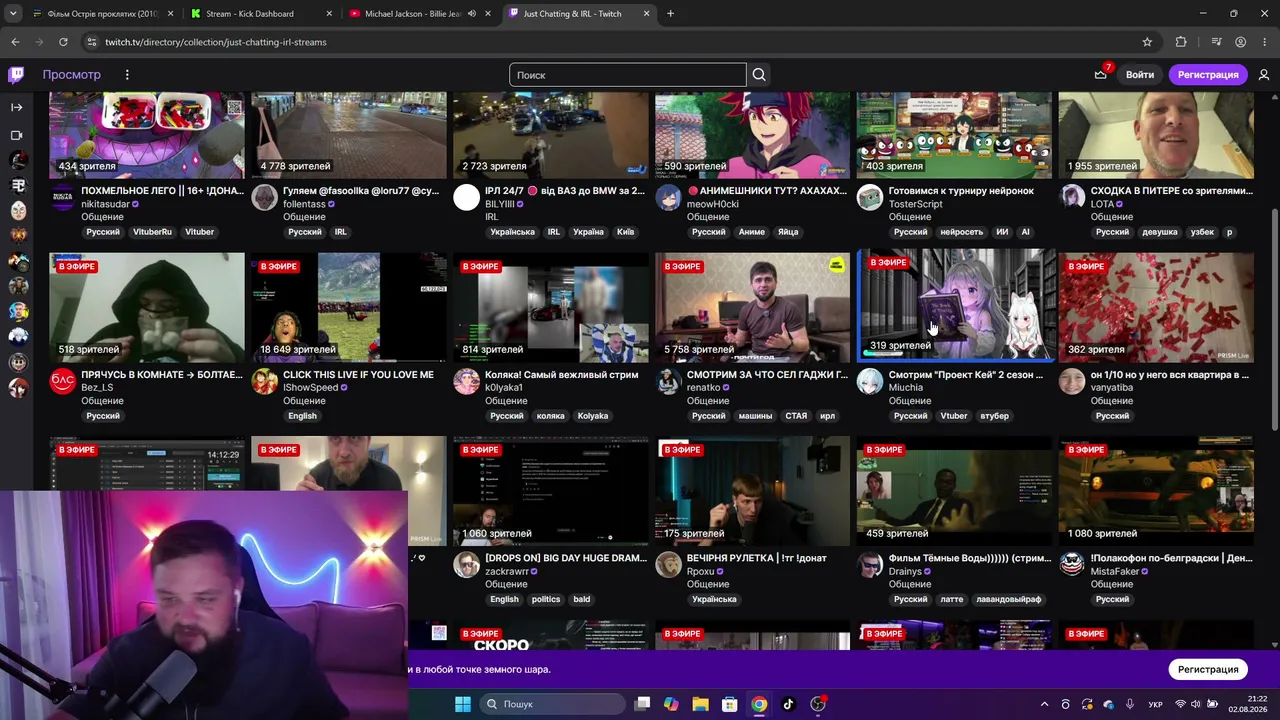This screenshot has height=720, width=1280.
Task: Open Bez_LS channel avatar
Action: pos(62,381)
